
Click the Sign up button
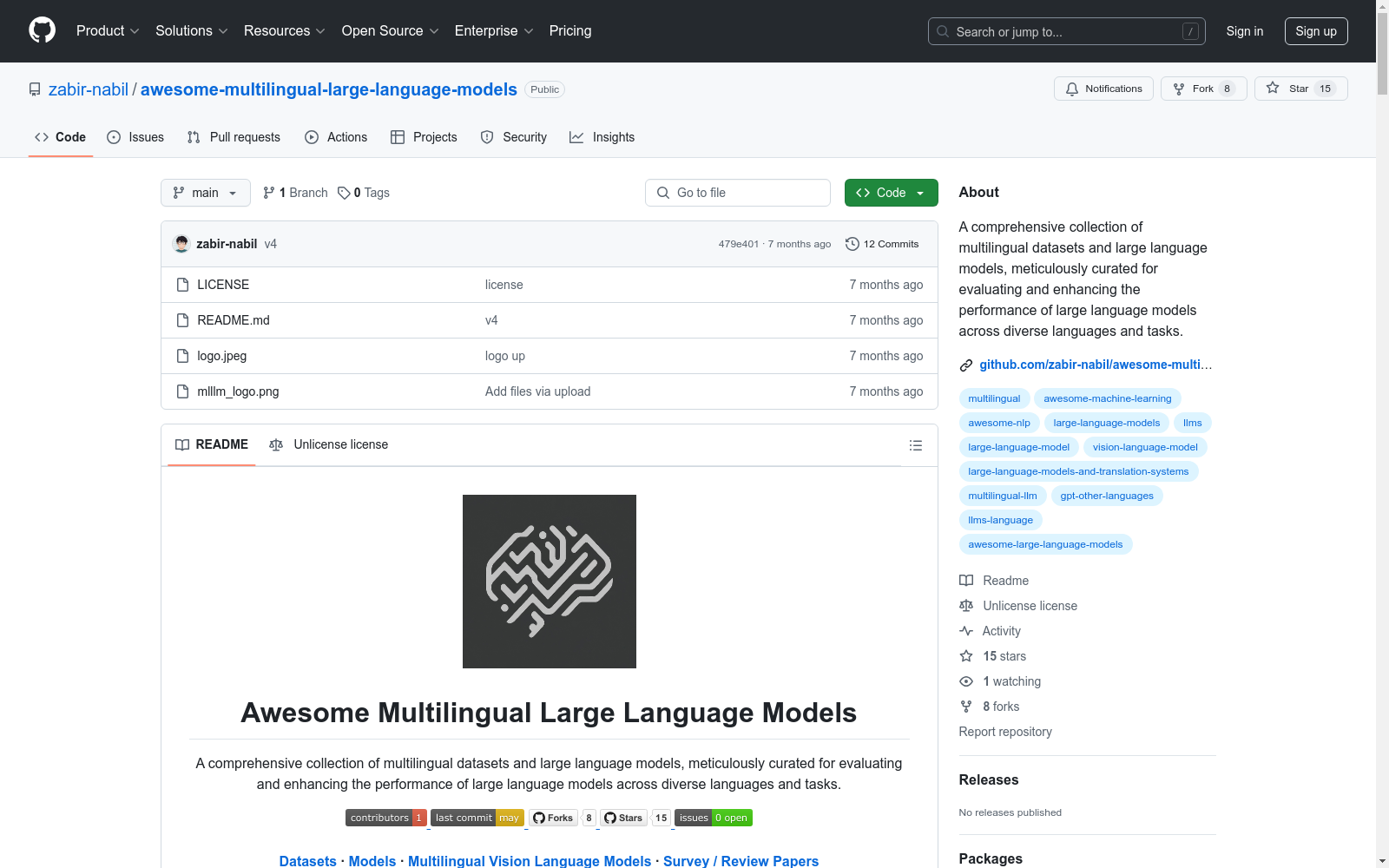[1316, 31]
